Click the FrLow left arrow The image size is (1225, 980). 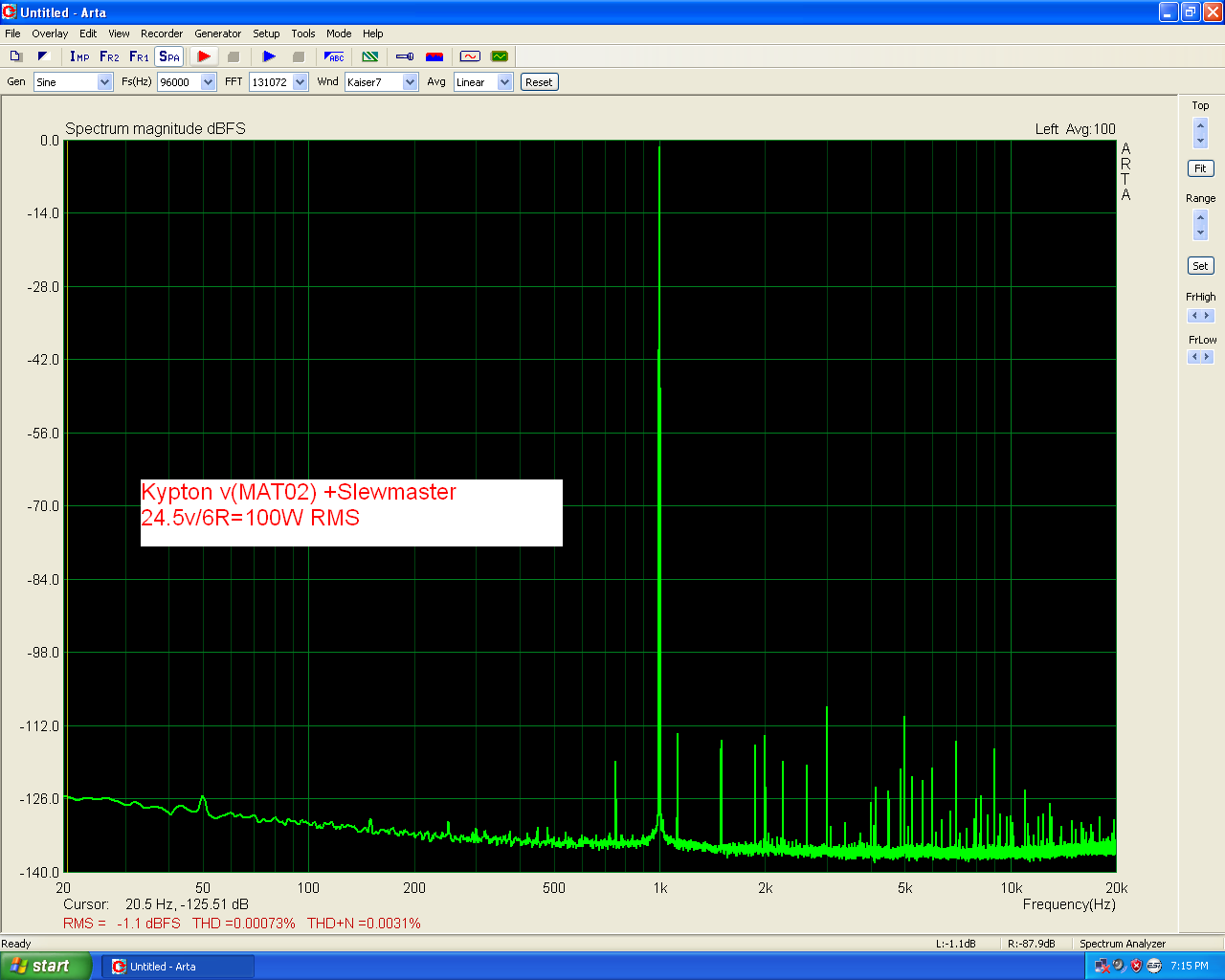pos(1193,357)
